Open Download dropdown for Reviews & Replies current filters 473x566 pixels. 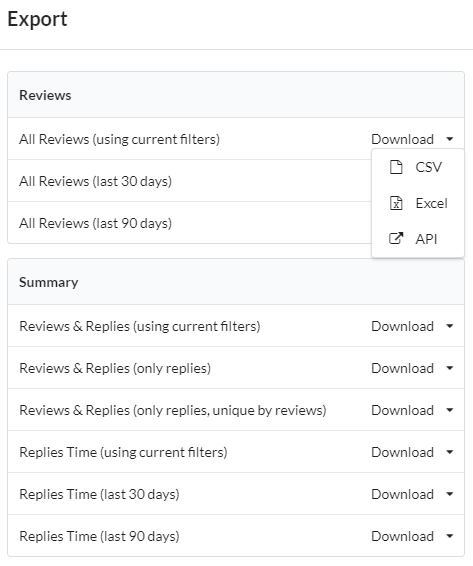pos(412,326)
